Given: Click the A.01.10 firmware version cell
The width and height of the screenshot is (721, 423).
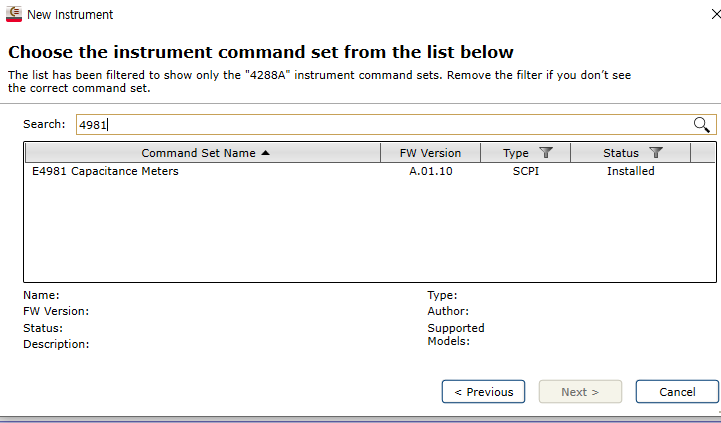Looking at the screenshot, I should coord(430,171).
